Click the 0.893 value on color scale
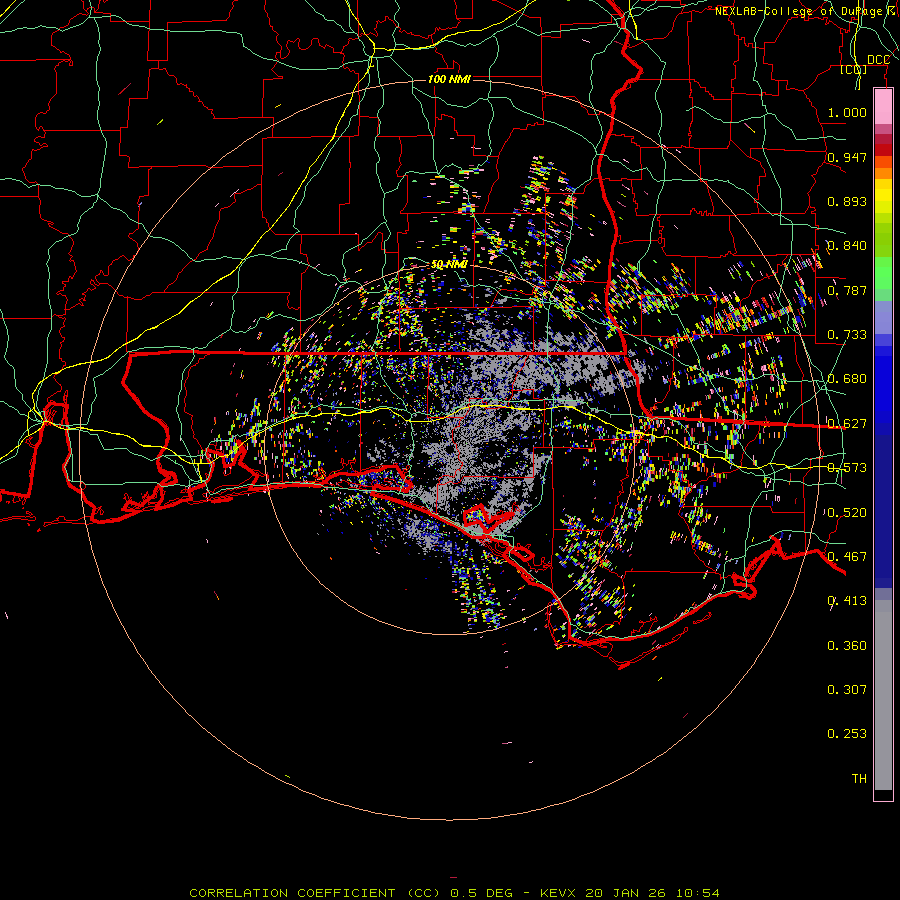 [x=847, y=201]
